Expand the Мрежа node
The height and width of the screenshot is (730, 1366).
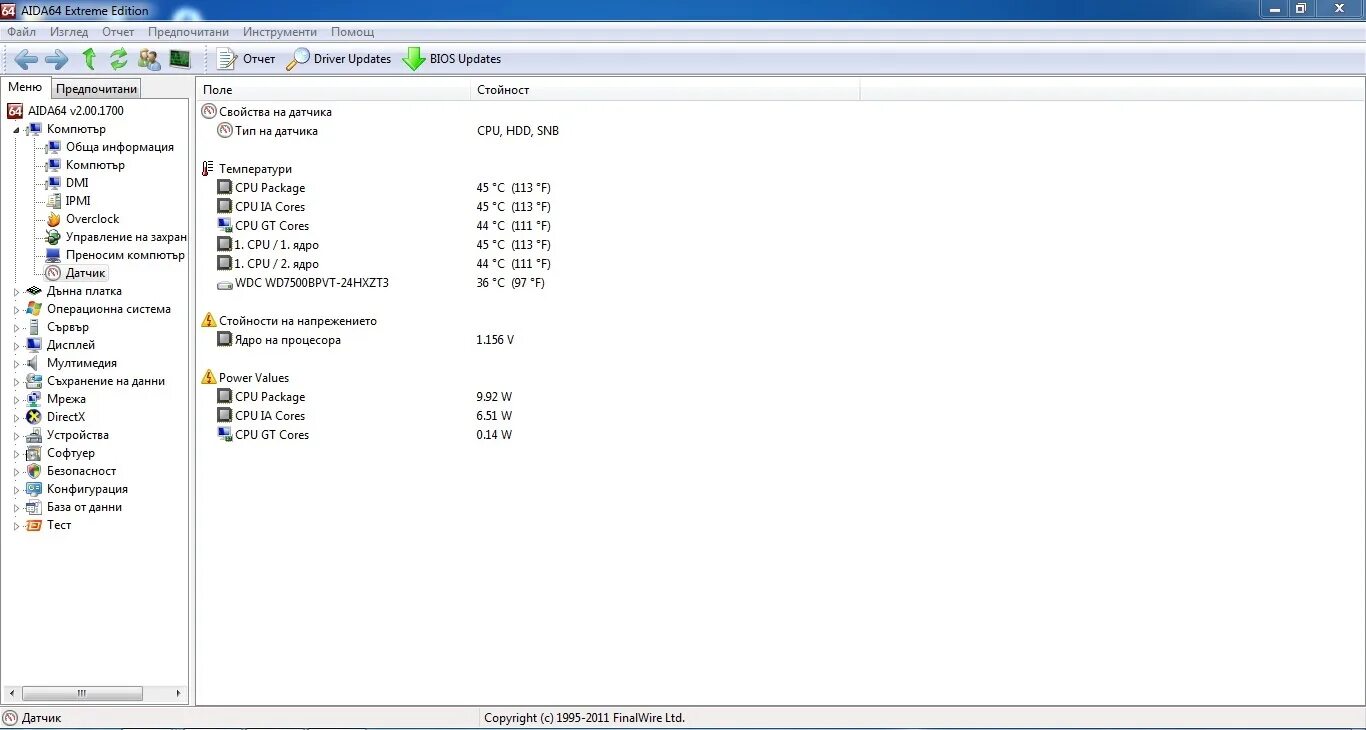point(16,400)
